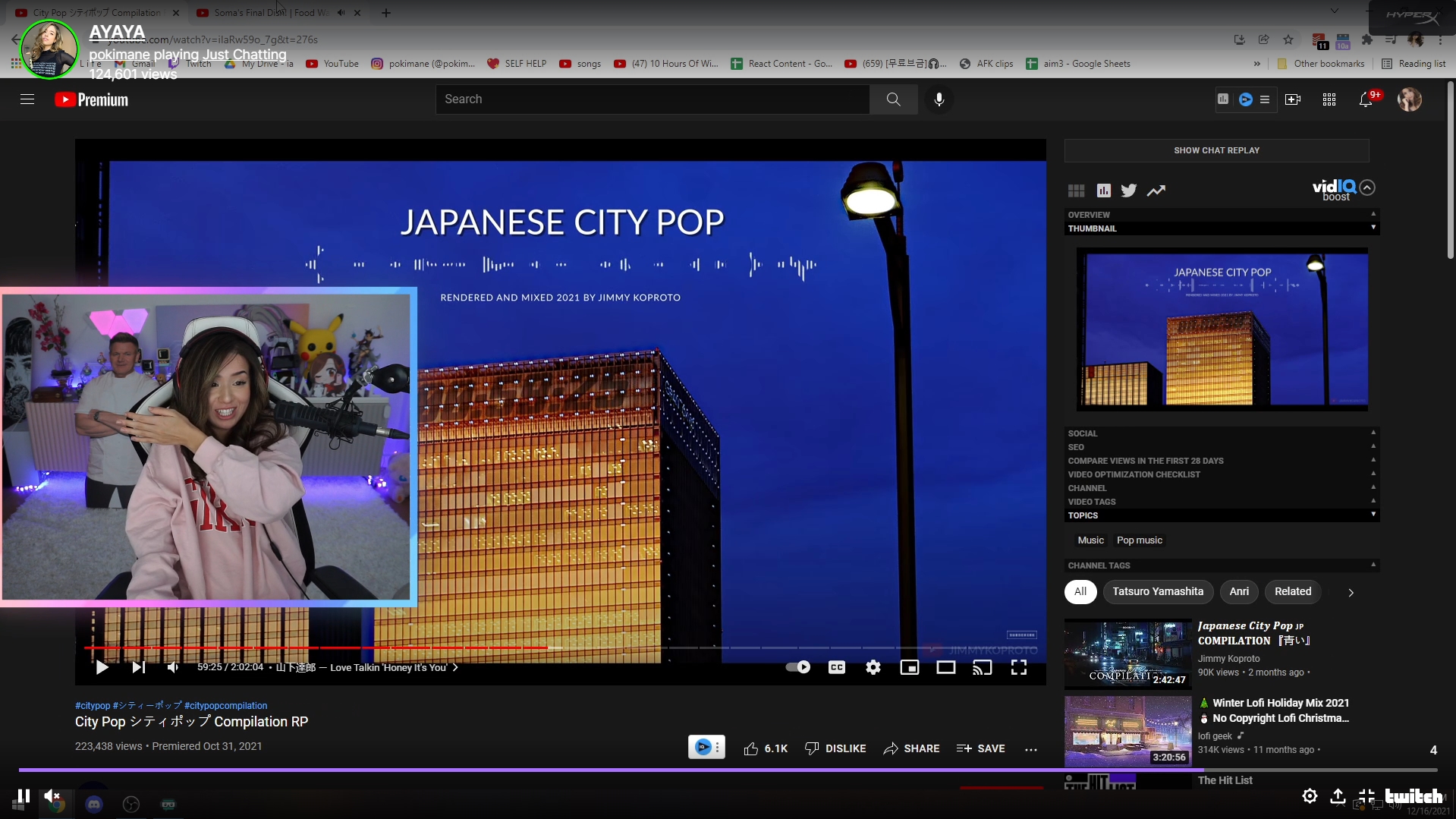The height and width of the screenshot is (819, 1456).
Task: Expand the OVERVIEW section
Action: coord(1222,215)
